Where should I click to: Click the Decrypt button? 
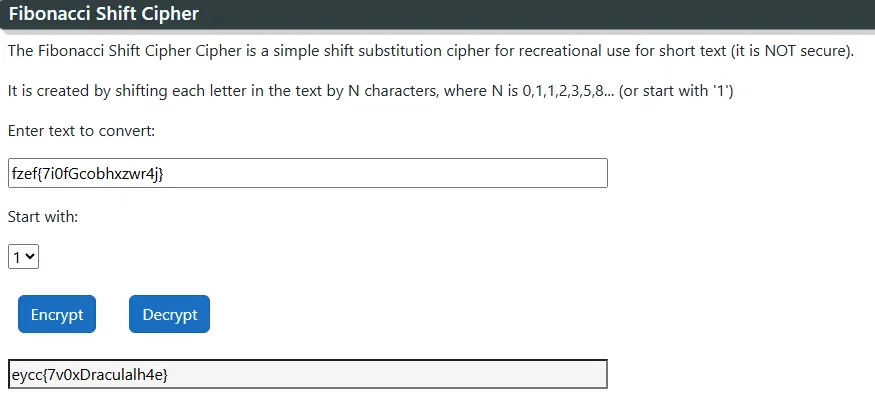[x=170, y=314]
